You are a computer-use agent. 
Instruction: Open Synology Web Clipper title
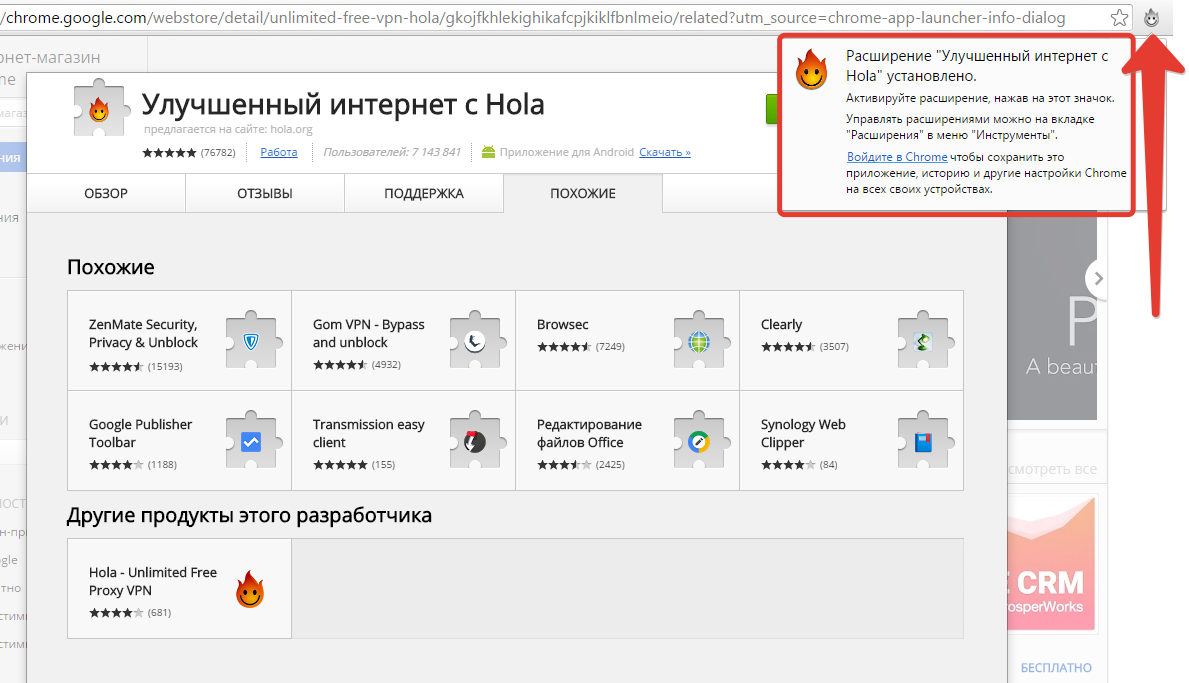(x=803, y=434)
